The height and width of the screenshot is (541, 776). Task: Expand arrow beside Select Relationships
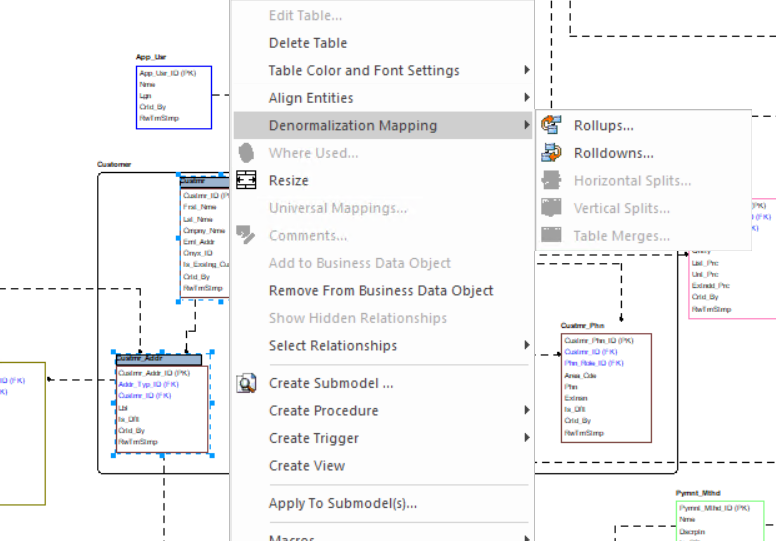coord(527,345)
